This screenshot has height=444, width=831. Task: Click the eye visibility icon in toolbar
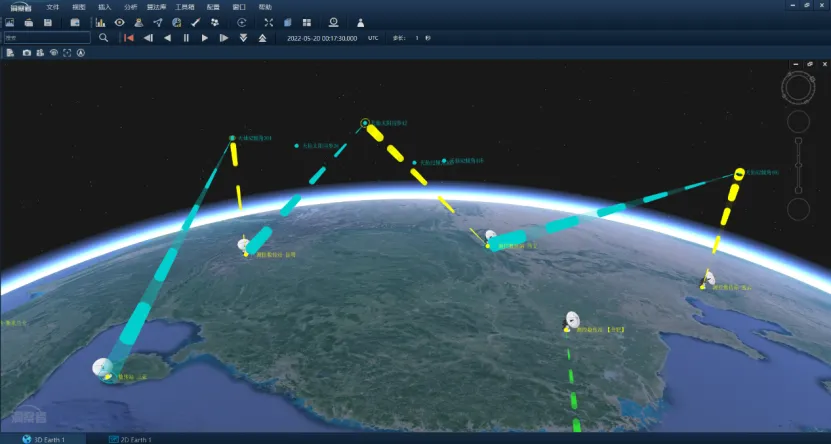coord(120,22)
